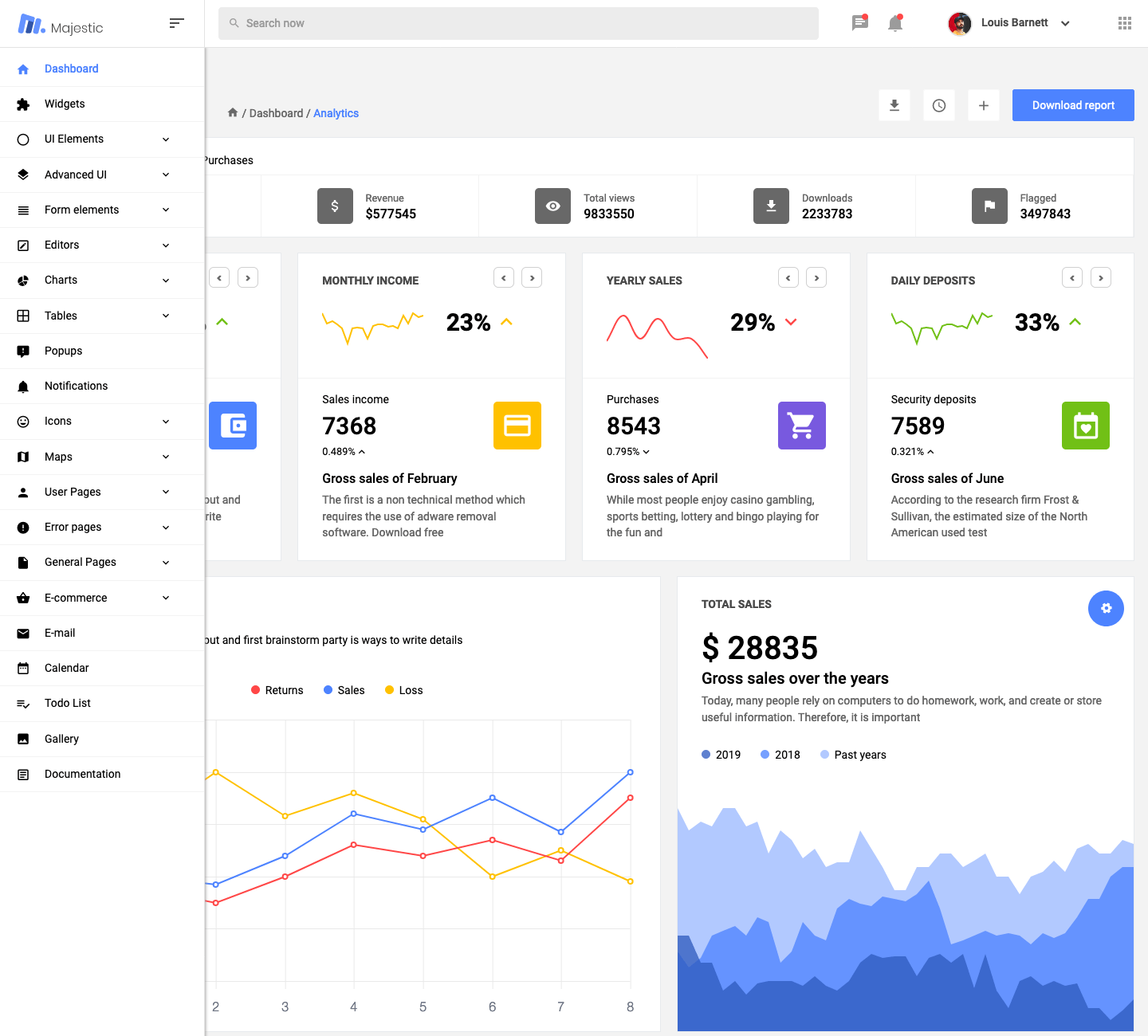Screen dimensions: 1148x1036
Task: Click the purple shopping cart icon
Action: coord(801,426)
